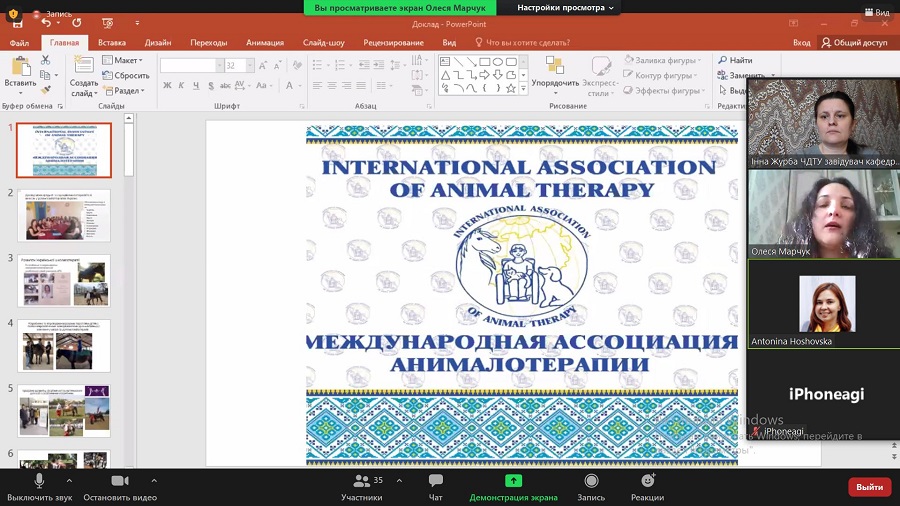Click Общий доступ share button
The height and width of the screenshot is (506, 900).
854,42
